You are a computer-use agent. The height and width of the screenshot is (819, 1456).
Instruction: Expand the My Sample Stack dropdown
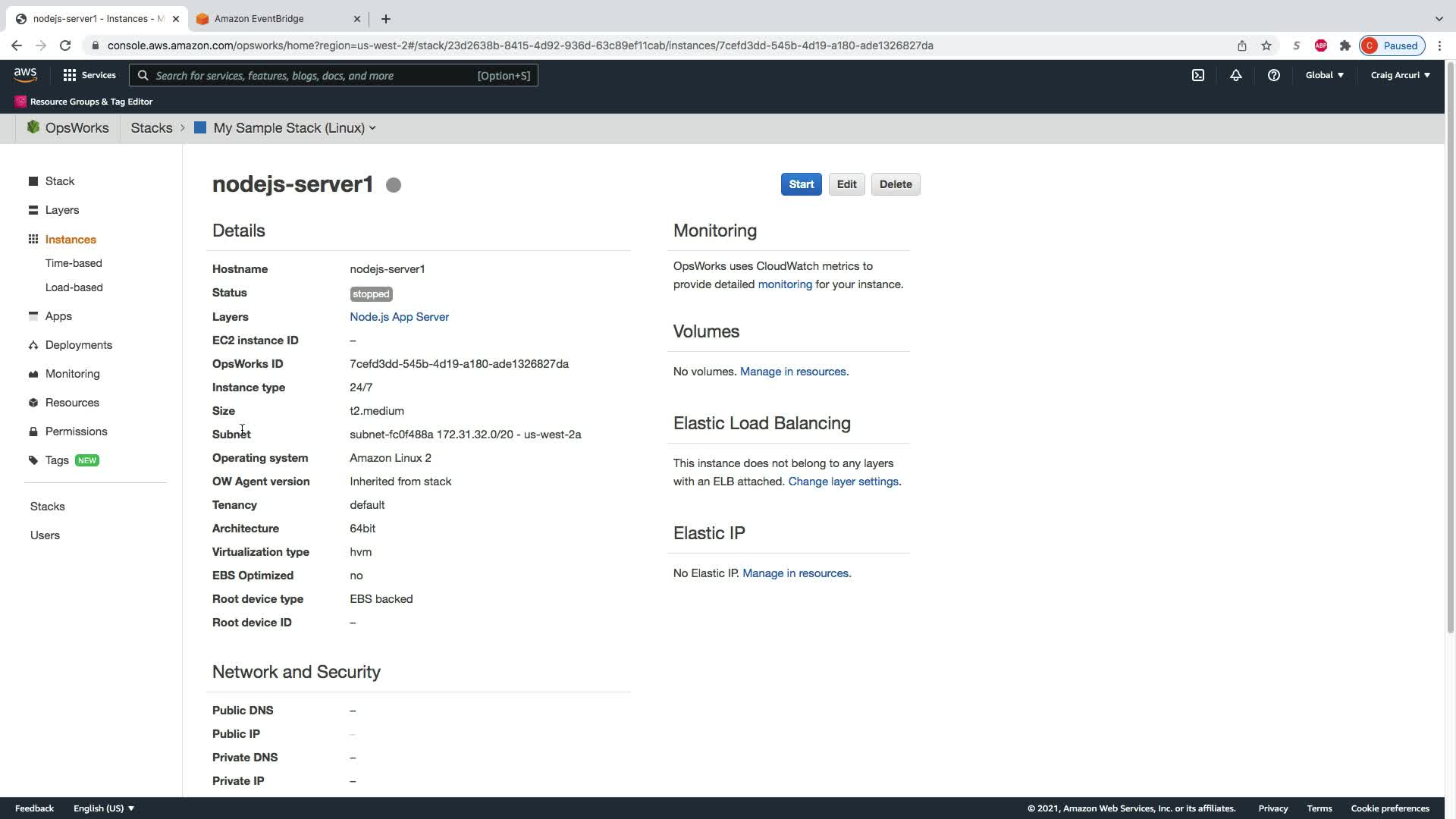294,128
